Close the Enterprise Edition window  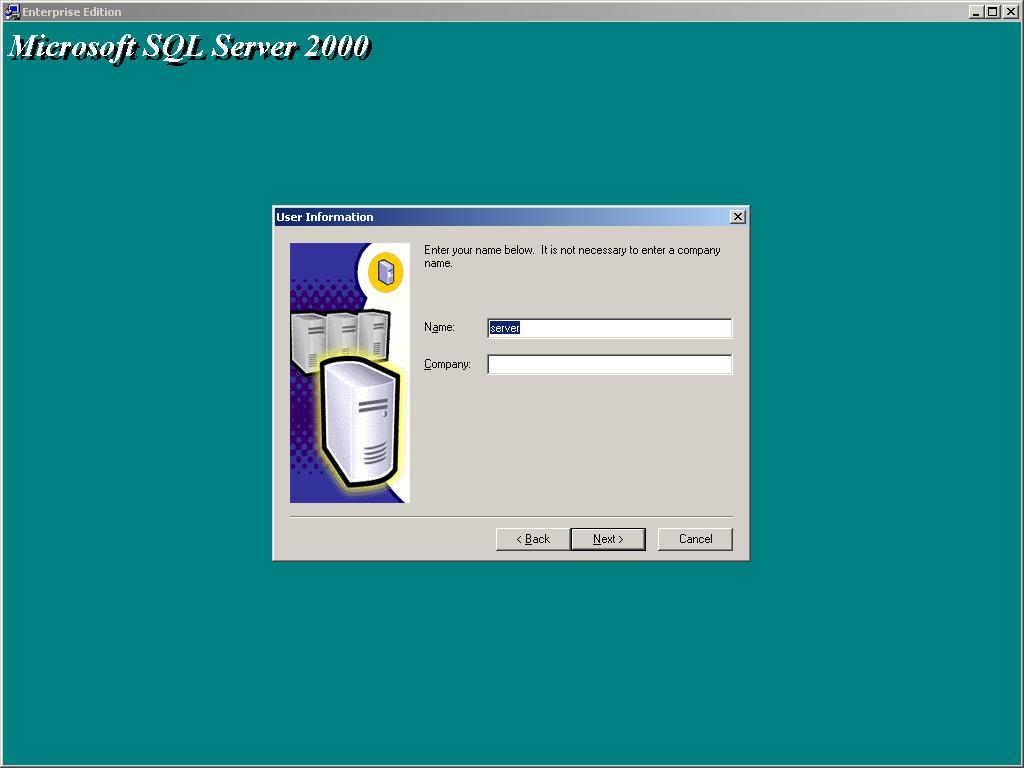click(1010, 12)
